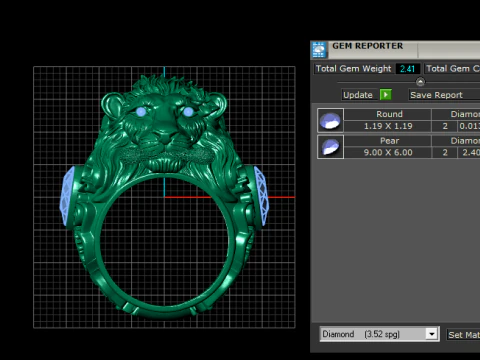This screenshot has height=360, width=480.
Task: Click the '1.19 X 1.19' size cell
Action: point(387,126)
